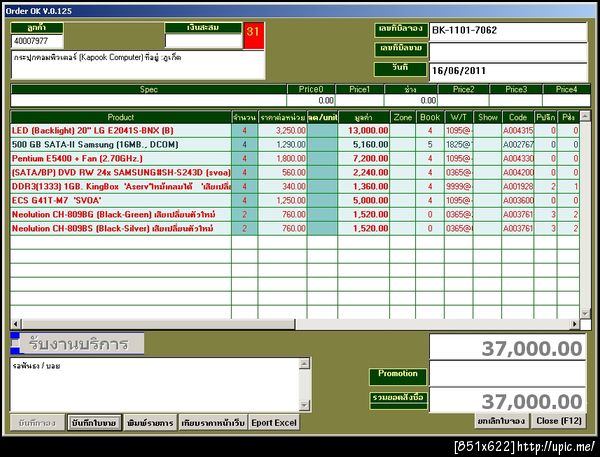Click the unit price 3,250.00
This screenshot has width=600, height=457.
[291, 131]
